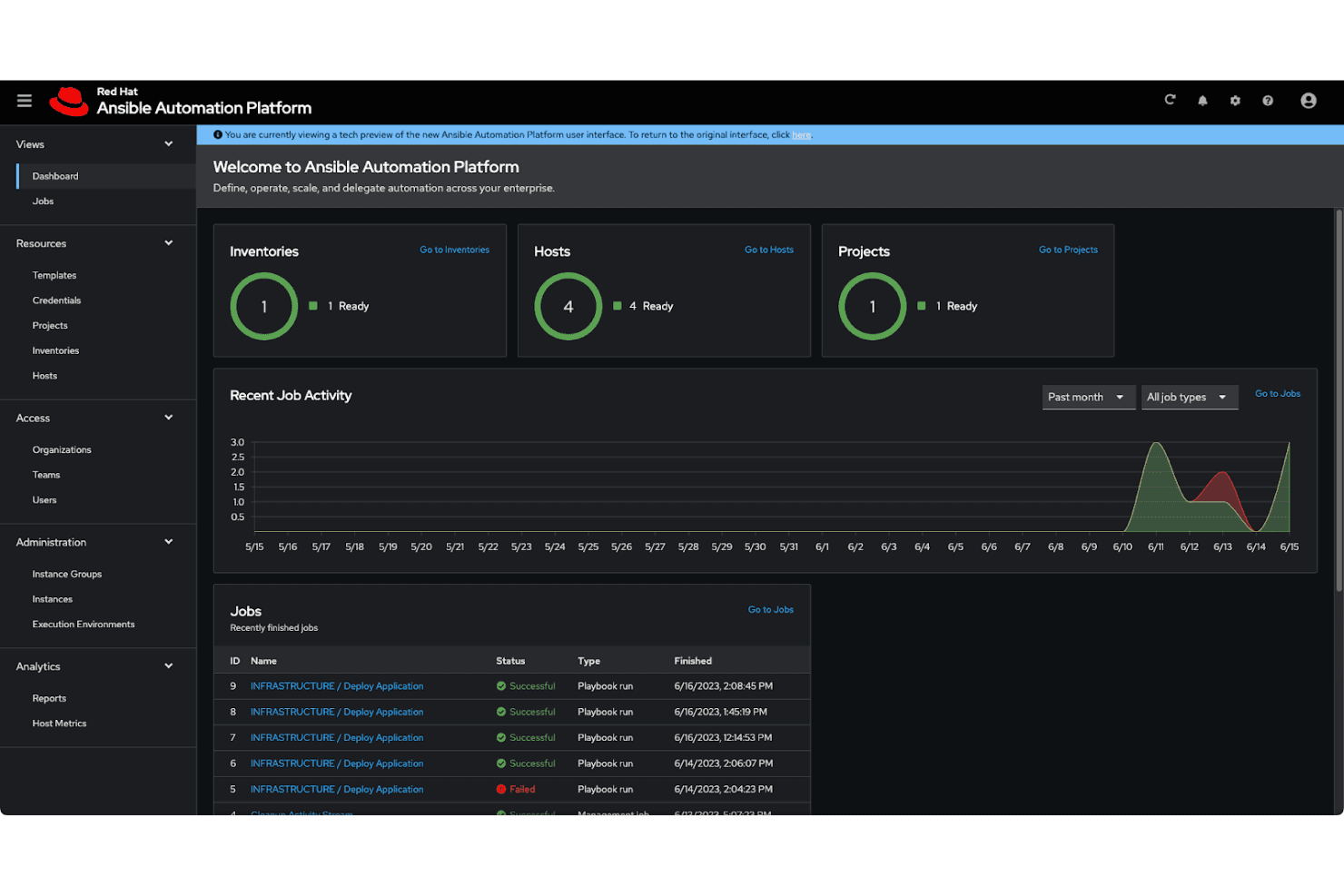Click the Inventories count donut chart
Viewport: 1344px width, 896px height.
(264, 307)
